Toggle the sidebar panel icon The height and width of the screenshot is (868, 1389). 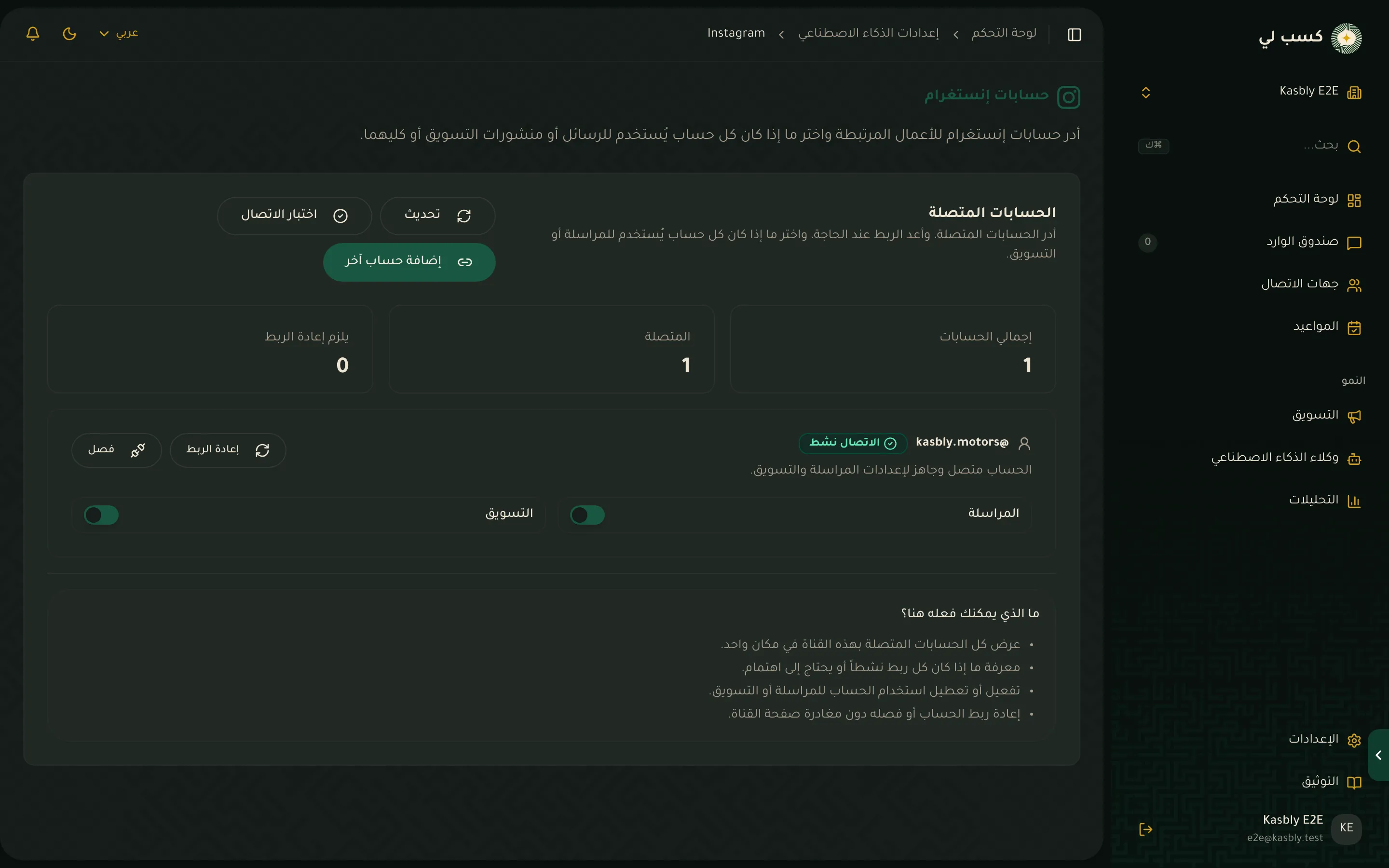(1075, 34)
